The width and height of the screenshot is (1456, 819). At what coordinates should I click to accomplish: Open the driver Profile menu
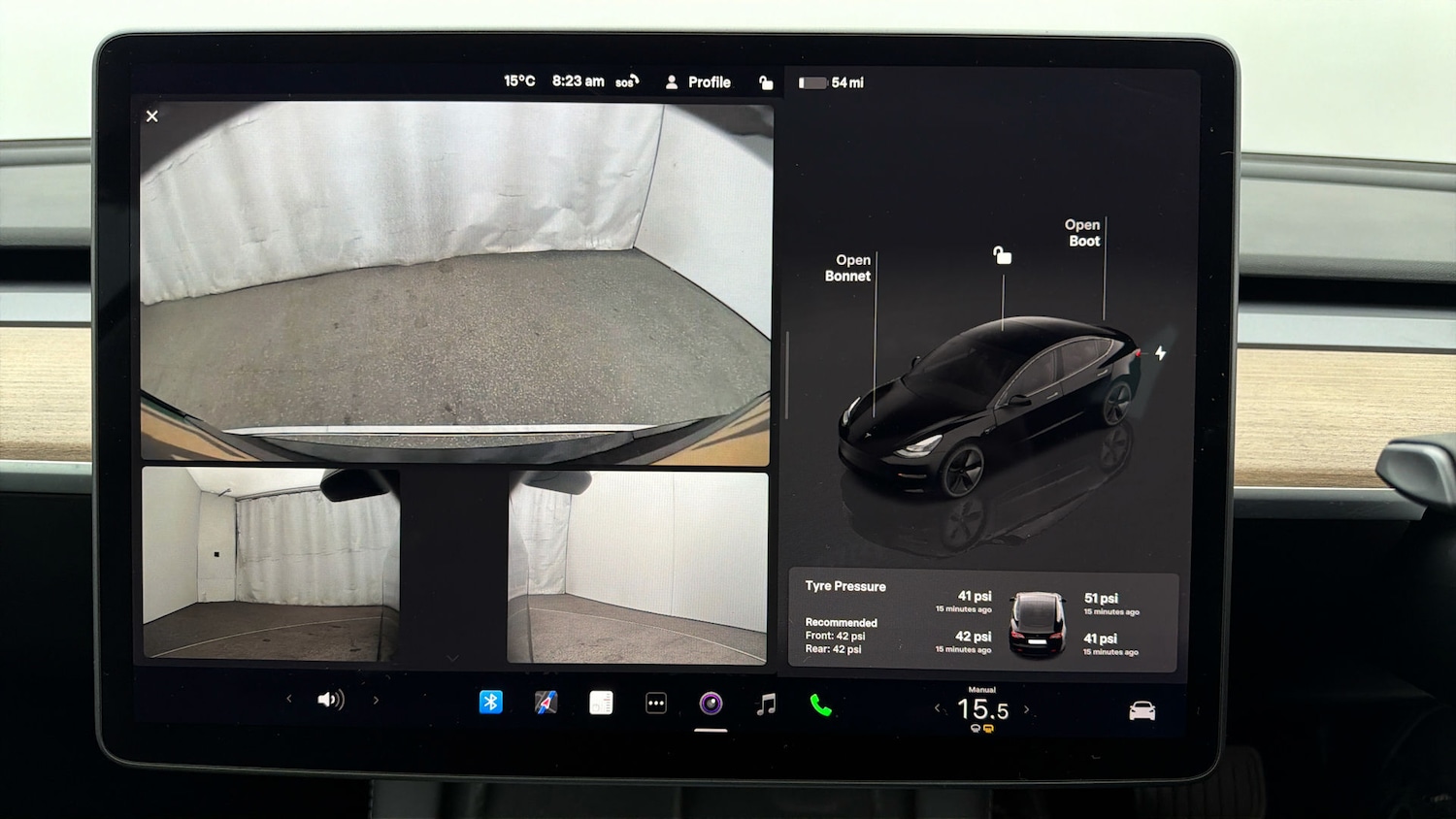[x=698, y=82]
